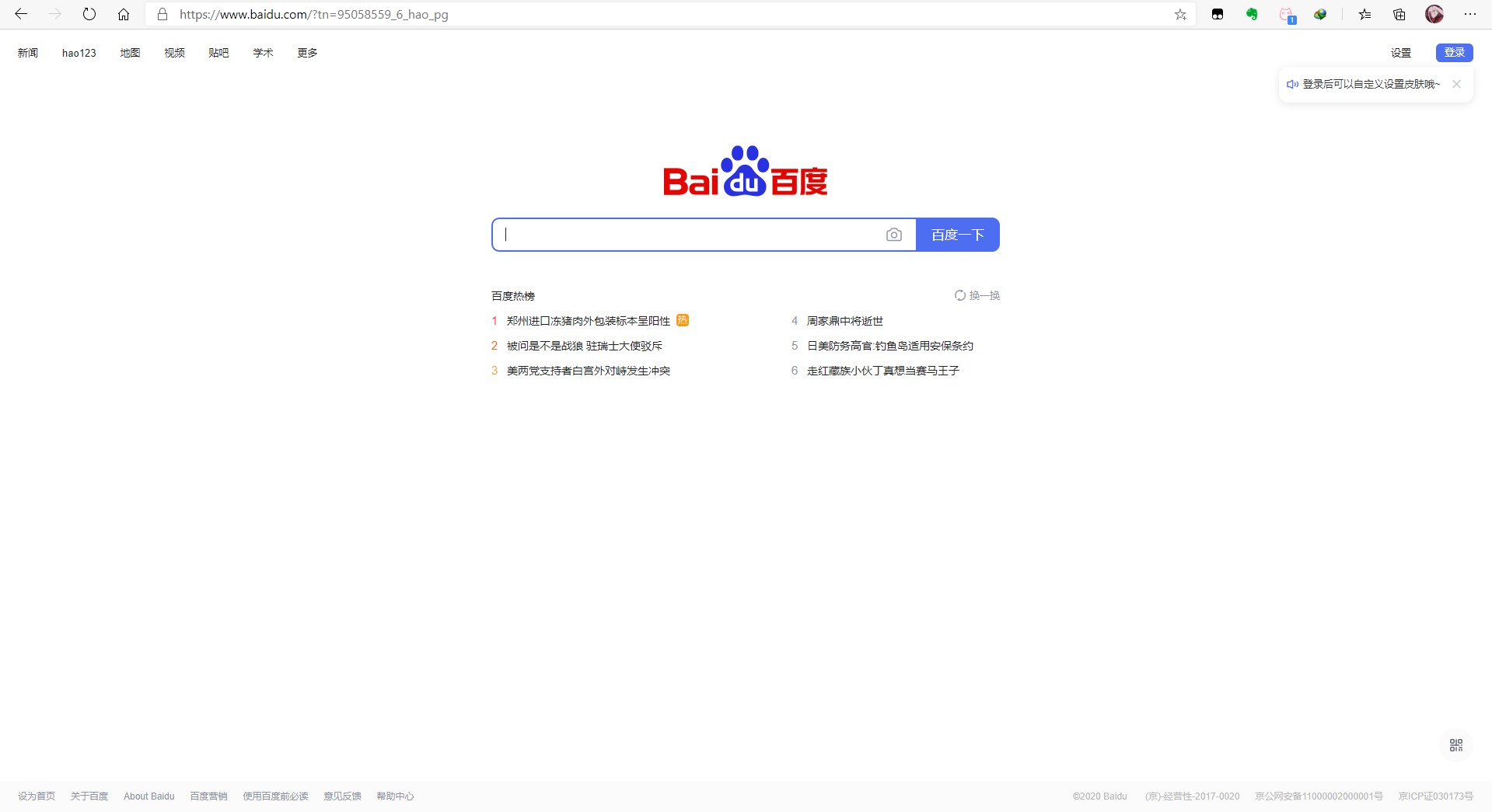Click 帮助中心 in the footer
Image resolution: width=1492 pixels, height=812 pixels.
tap(396, 796)
